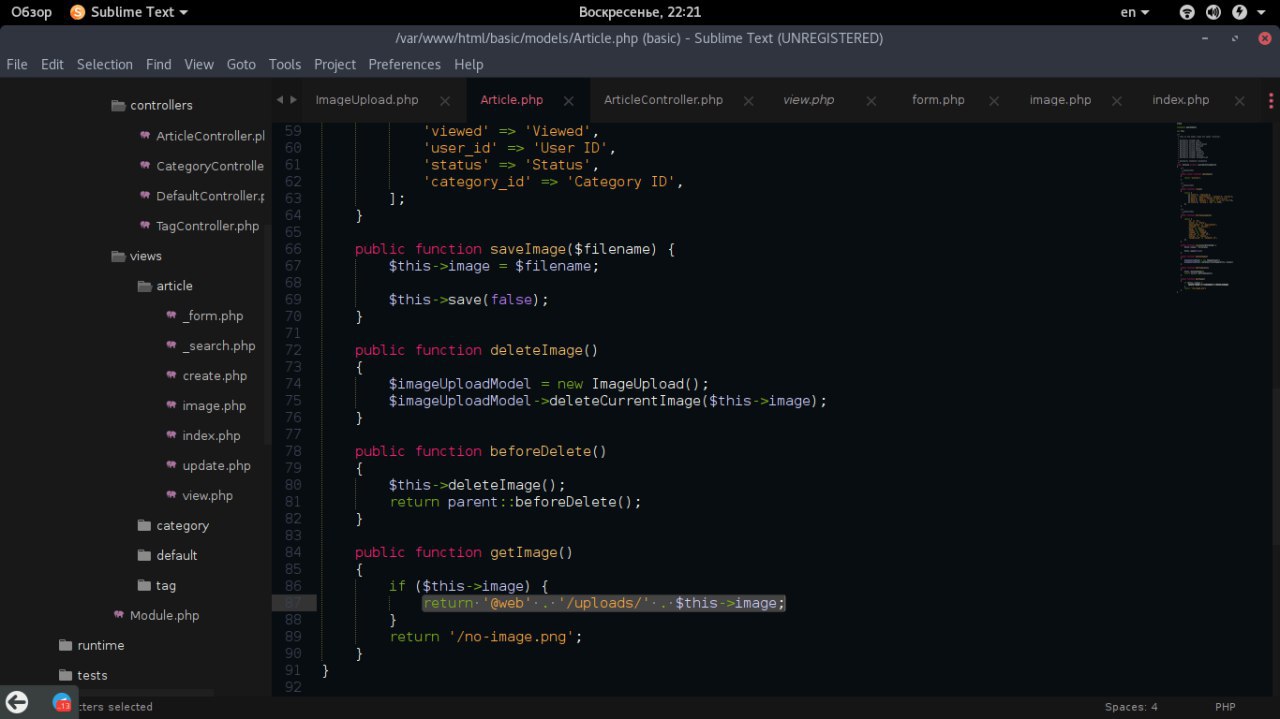The width and height of the screenshot is (1280, 719).
Task: Click the folder icon beside article
Action: tap(145, 286)
